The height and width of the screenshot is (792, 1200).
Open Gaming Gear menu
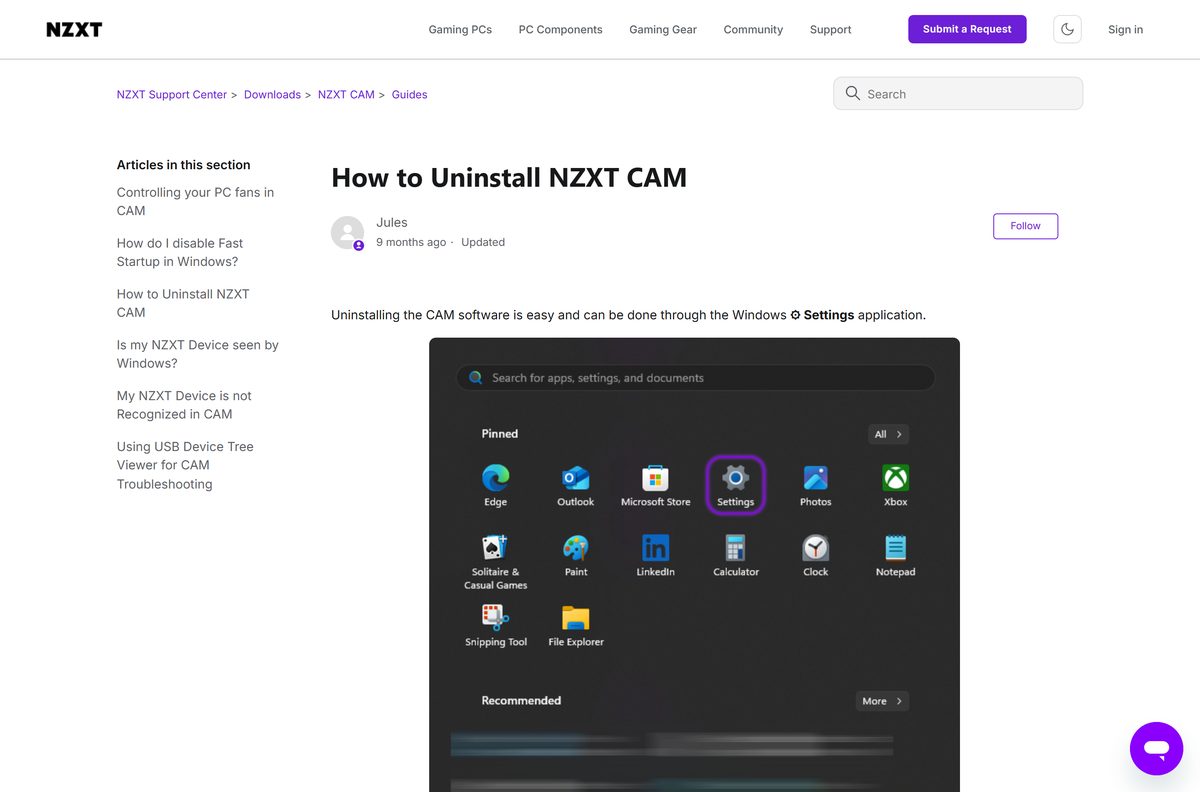(x=663, y=29)
